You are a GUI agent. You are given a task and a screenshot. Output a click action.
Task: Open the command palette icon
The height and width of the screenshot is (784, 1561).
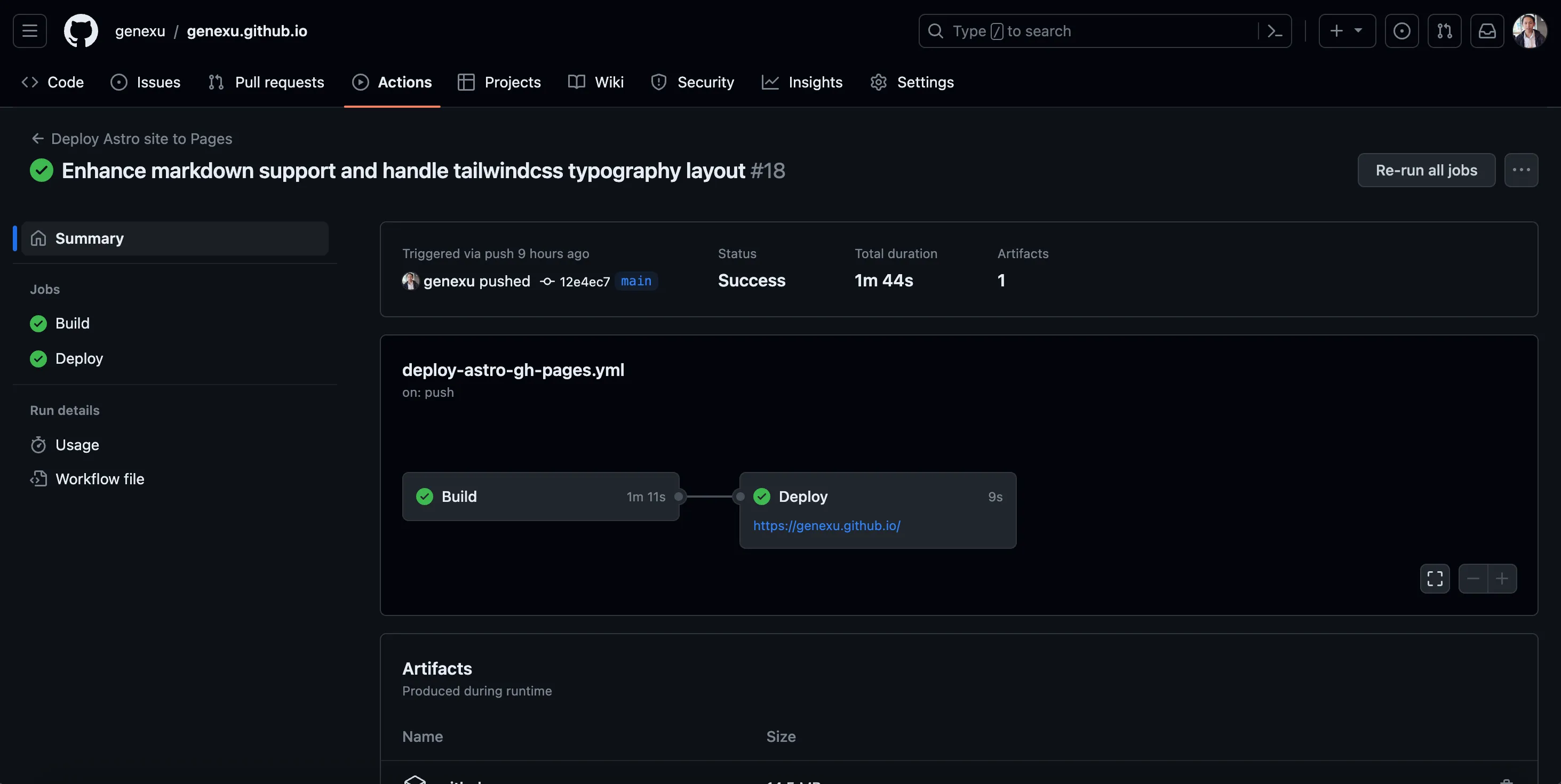[1275, 31]
